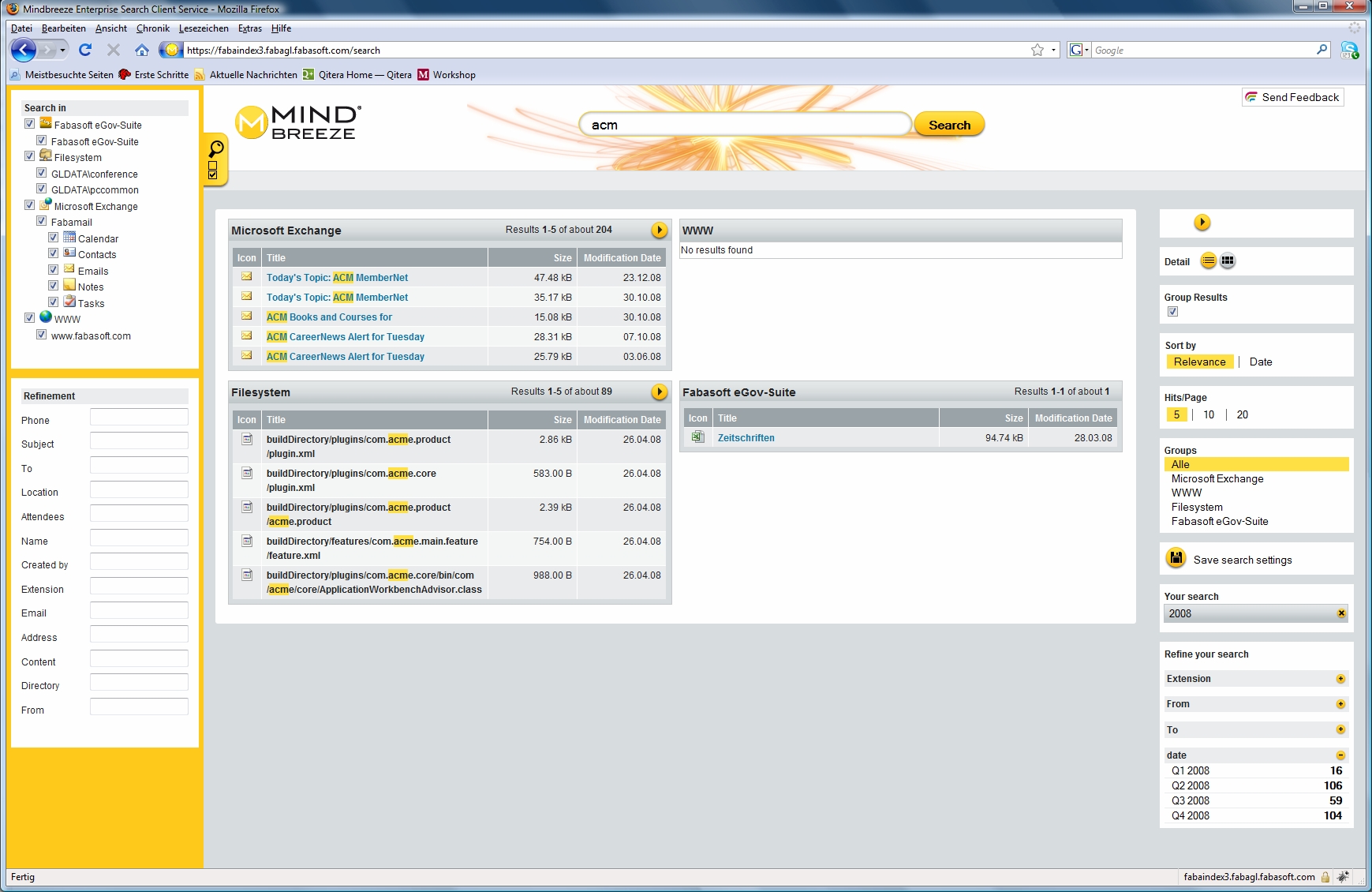Expand the From refinement
This screenshot has width=1372, height=892.
point(1340,704)
